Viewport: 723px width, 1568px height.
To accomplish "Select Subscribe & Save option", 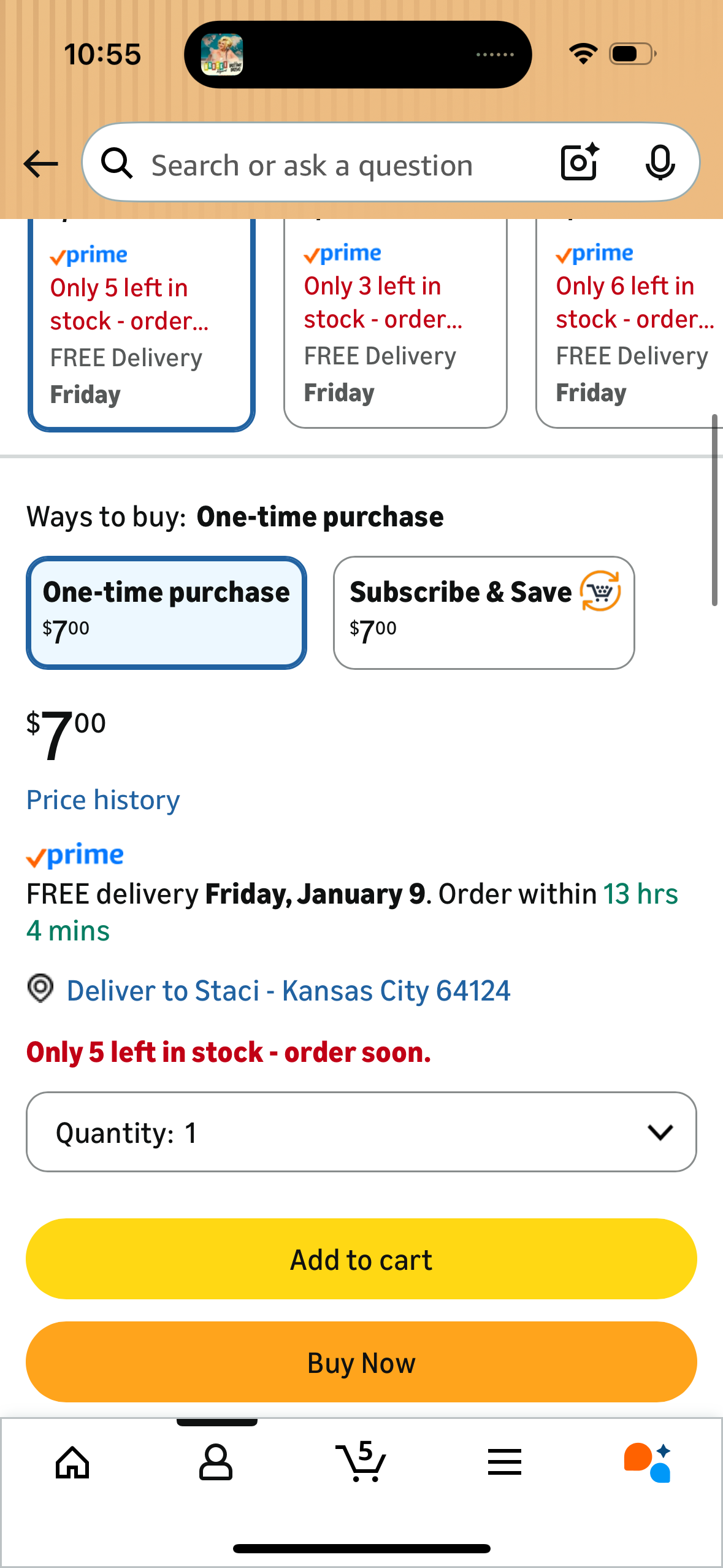I will click(483, 612).
